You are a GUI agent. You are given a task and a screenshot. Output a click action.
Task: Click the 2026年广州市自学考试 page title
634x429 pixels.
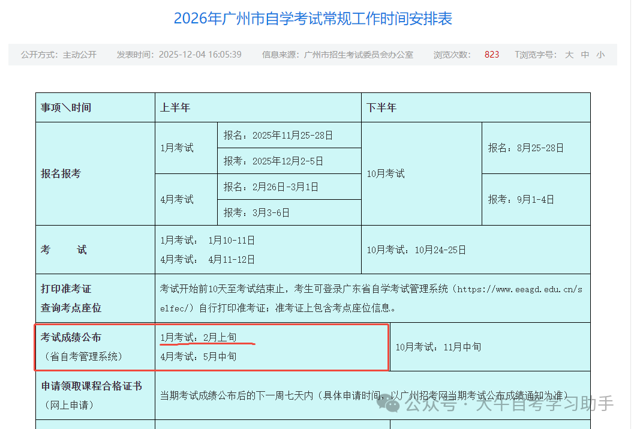click(314, 18)
